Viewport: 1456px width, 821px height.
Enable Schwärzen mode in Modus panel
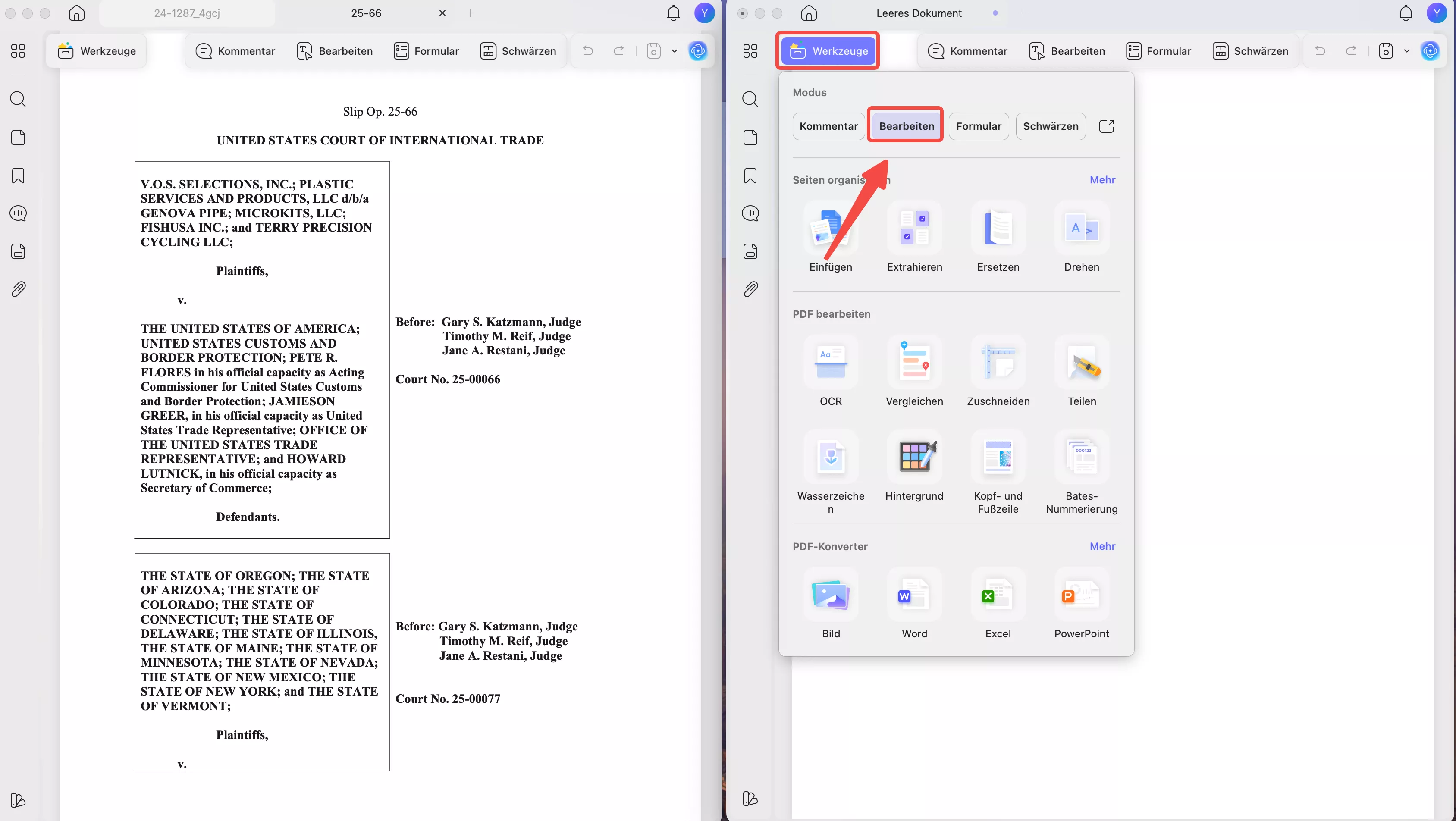point(1050,126)
